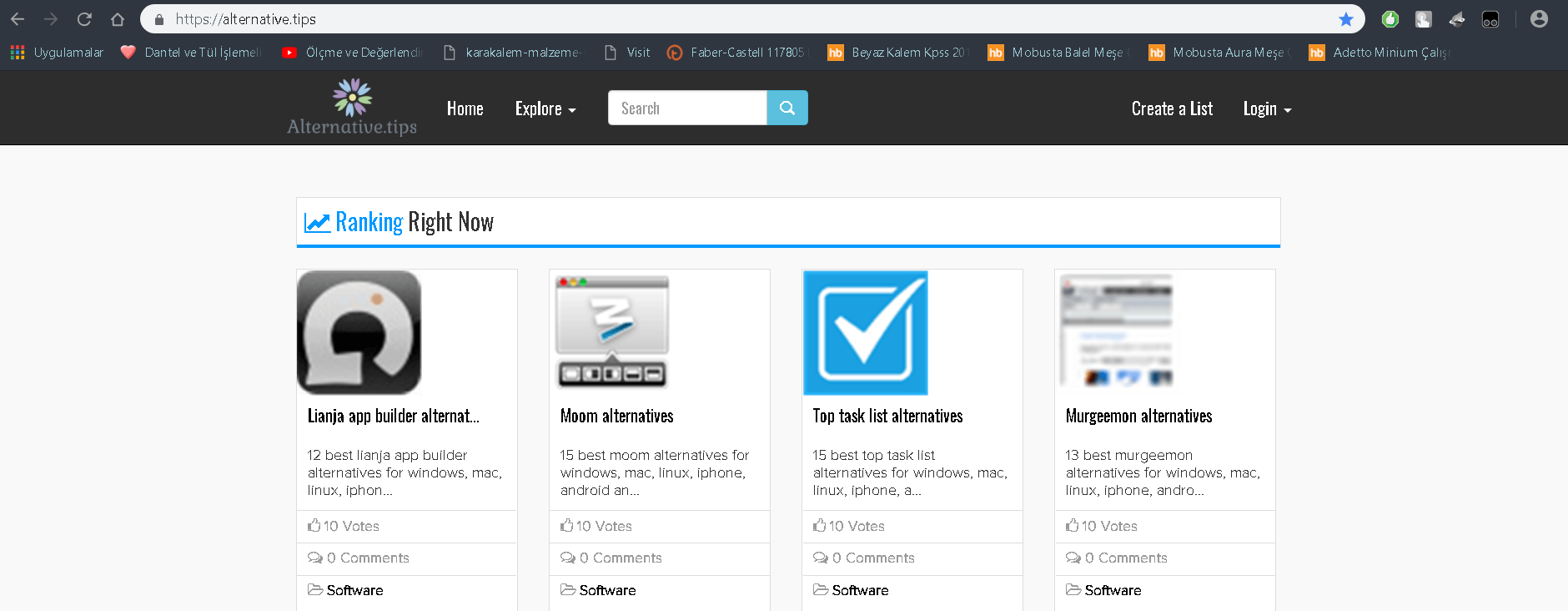This screenshot has width=1568, height=611.
Task: Open the dark mask extension icon
Action: tap(1490, 19)
